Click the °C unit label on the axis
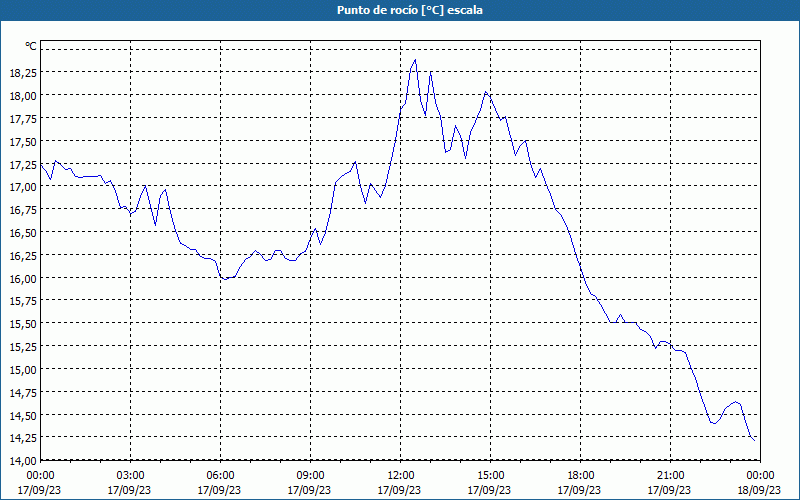Screen dimensions: 800x500 coord(31,46)
